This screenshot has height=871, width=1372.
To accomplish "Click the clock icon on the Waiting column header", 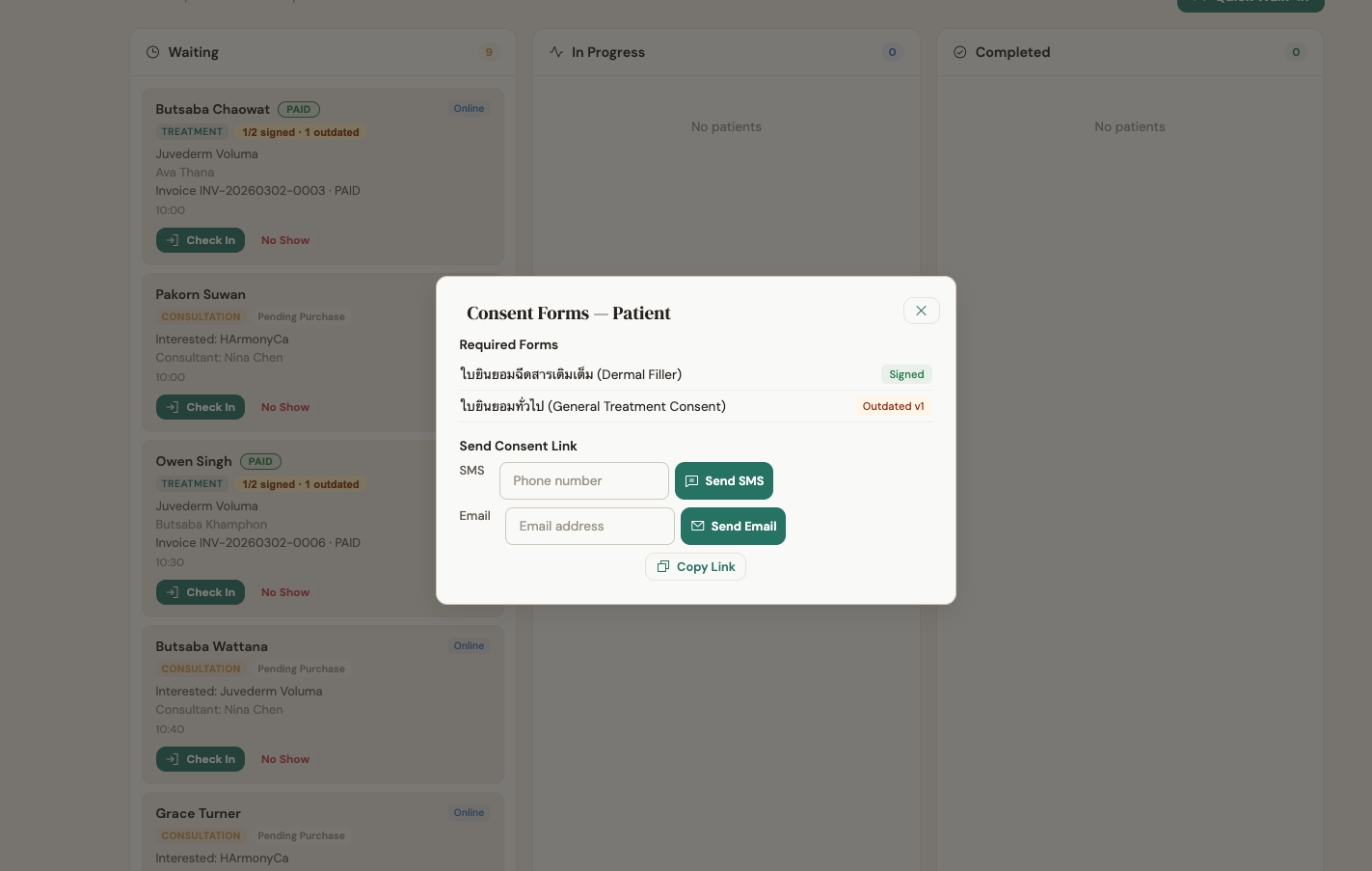I will [153, 52].
